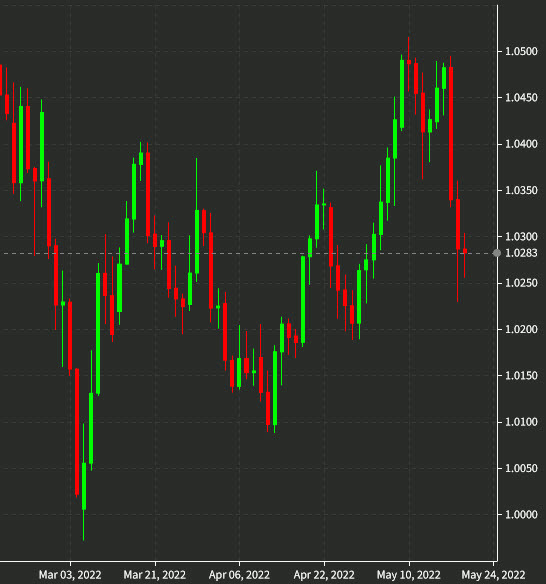The height and width of the screenshot is (584, 546).
Task: Click the 1.0200 price axis label
Action: pyautogui.click(x=521, y=329)
